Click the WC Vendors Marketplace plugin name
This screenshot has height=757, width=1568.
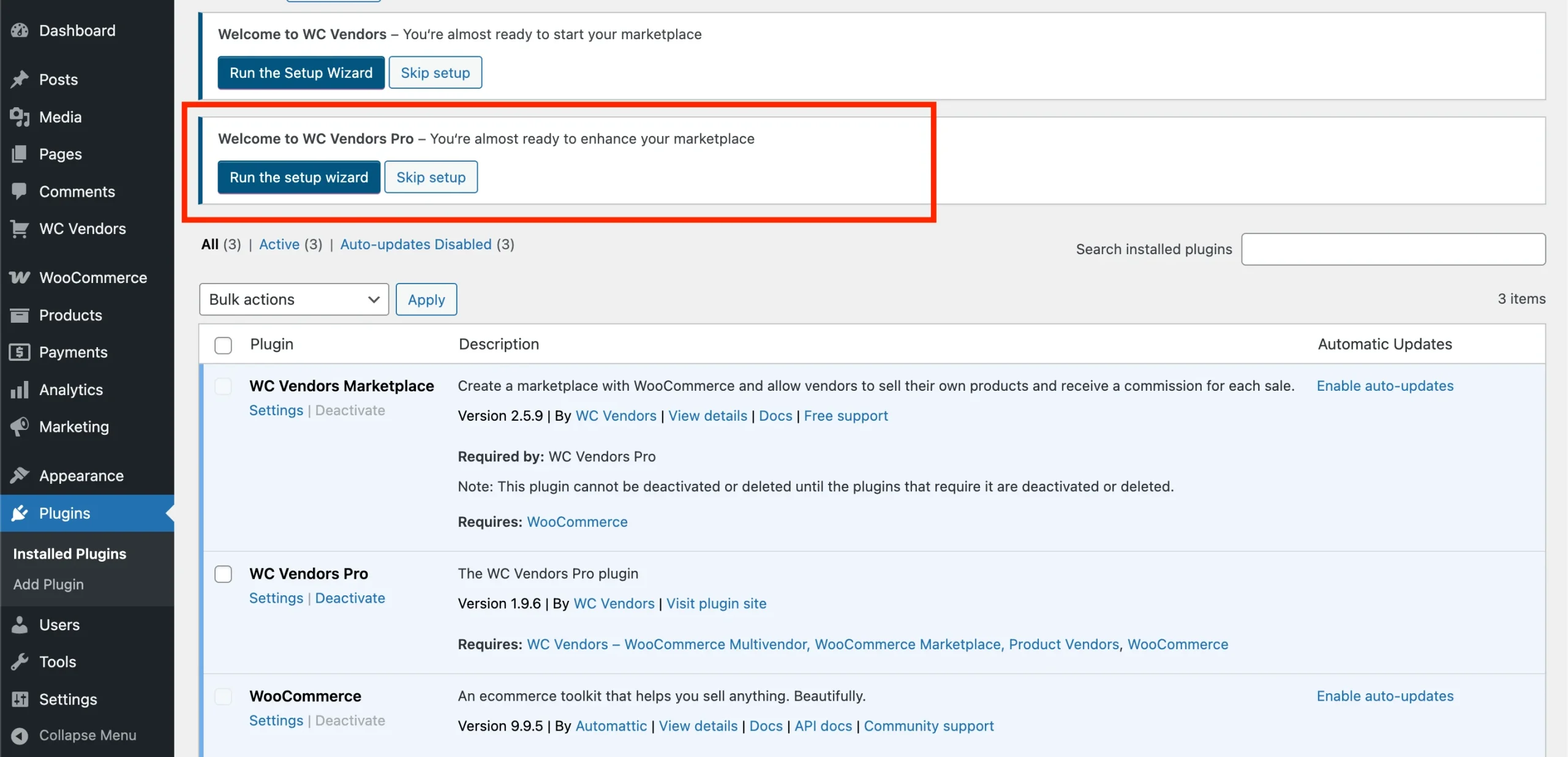click(342, 386)
